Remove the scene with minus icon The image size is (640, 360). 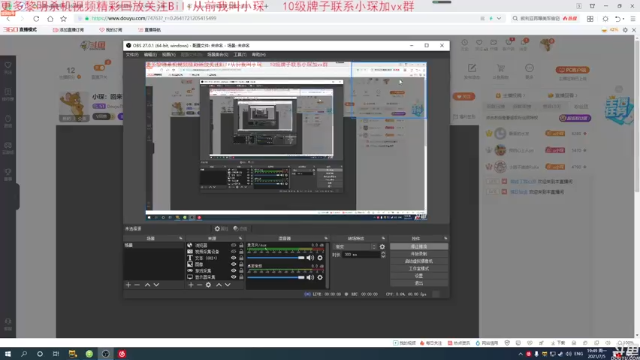[137, 285]
